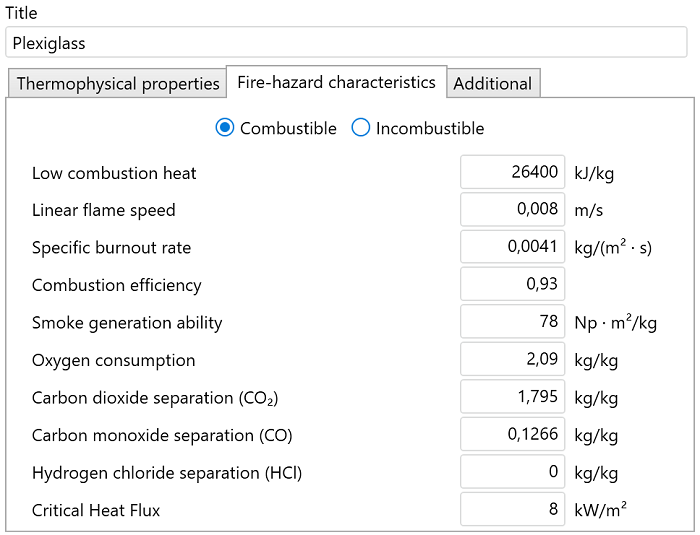Select the Carbon monoxide separation field
700x535 pixels.
[x=512, y=435]
